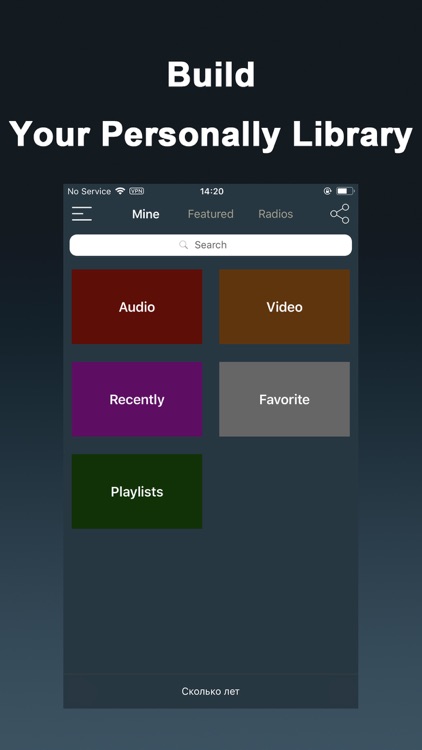Tap the 14:20 clock in status bar
Screen dimensions: 422x750
tap(211, 191)
